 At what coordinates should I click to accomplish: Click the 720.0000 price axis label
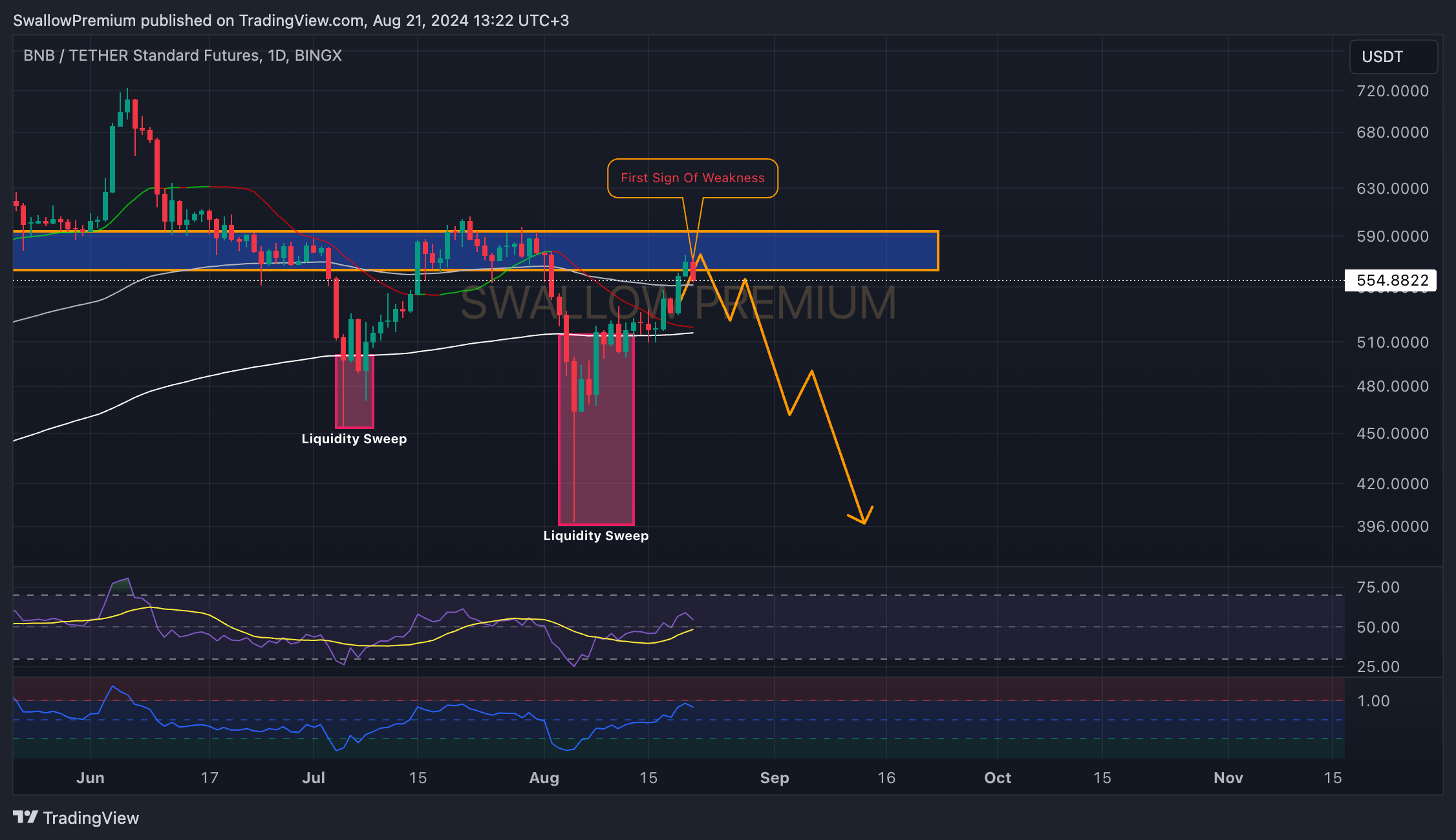point(1393,91)
